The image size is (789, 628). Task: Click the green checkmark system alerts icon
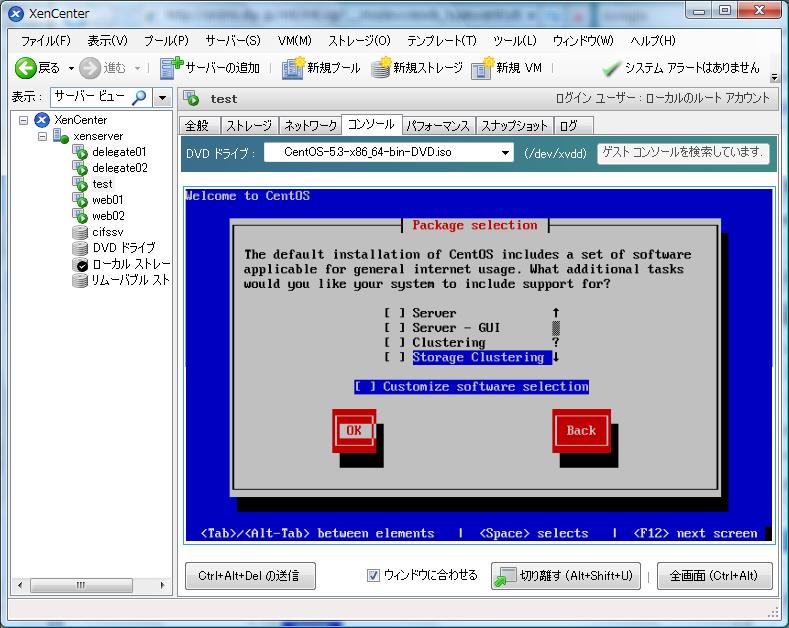[x=611, y=68]
